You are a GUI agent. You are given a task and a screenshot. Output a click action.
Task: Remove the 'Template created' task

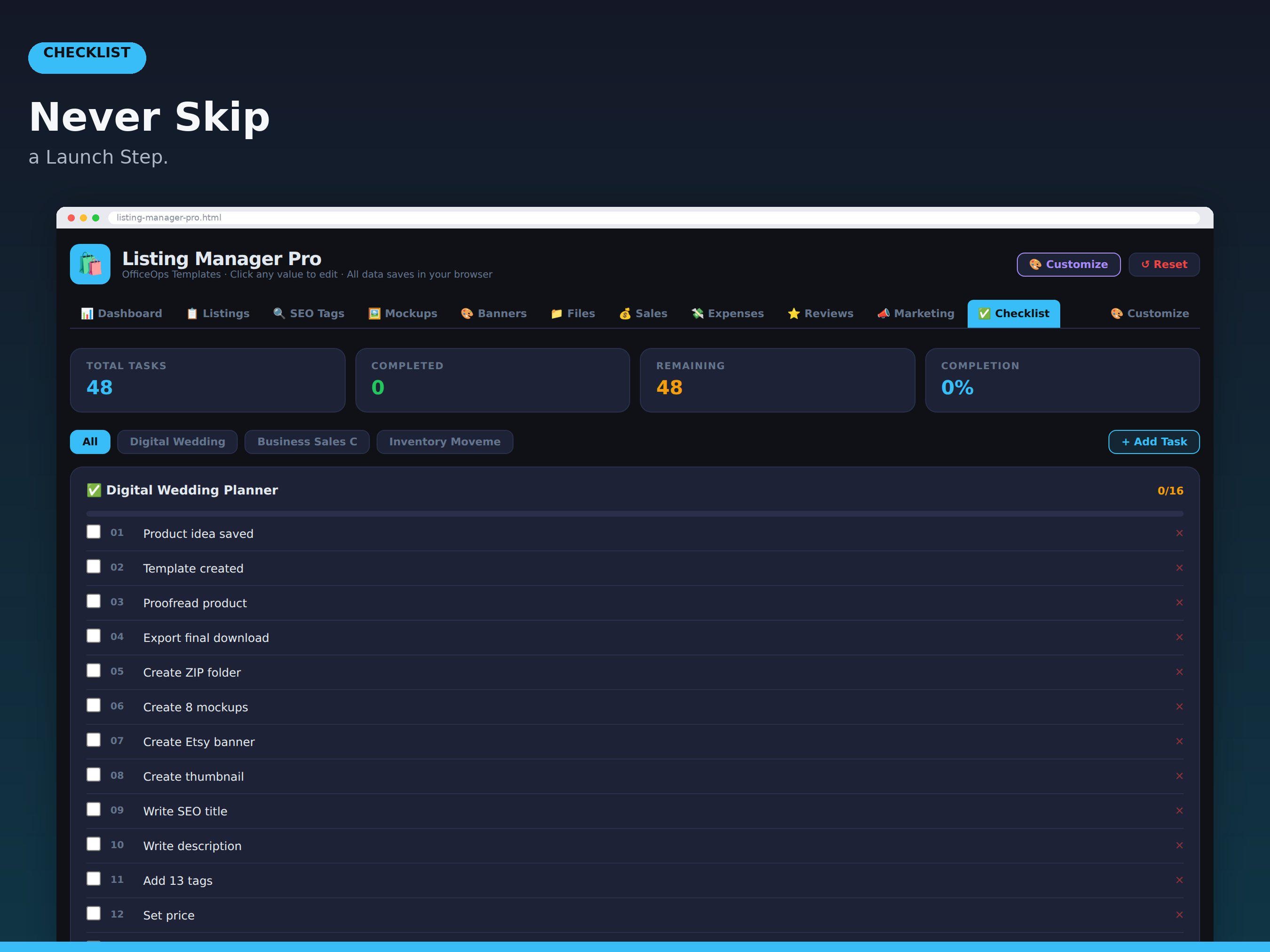[1179, 567]
